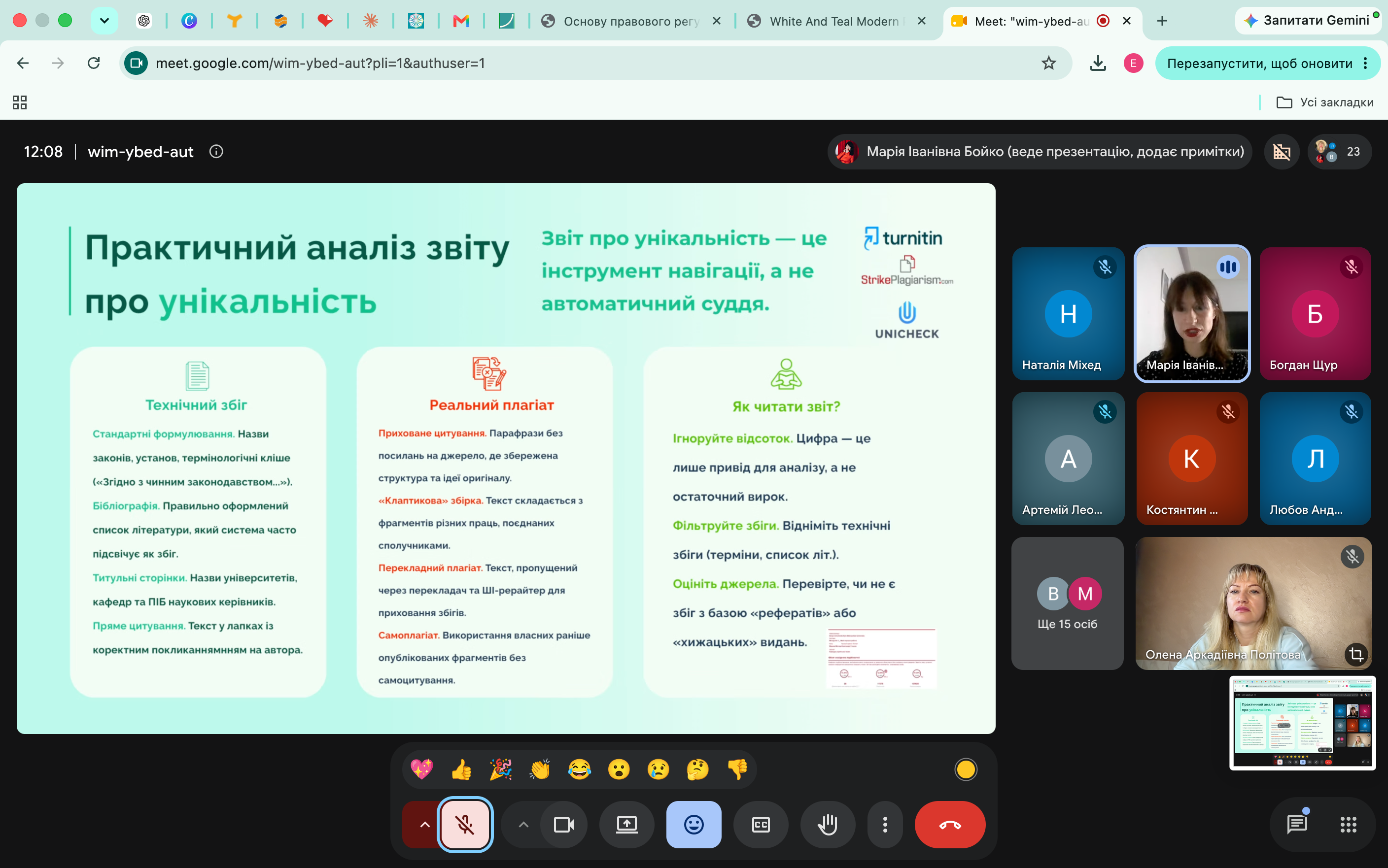Viewport: 1388px width, 868px height.
Task: Expand audio settings chevron next to microphone
Action: pos(424,824)
